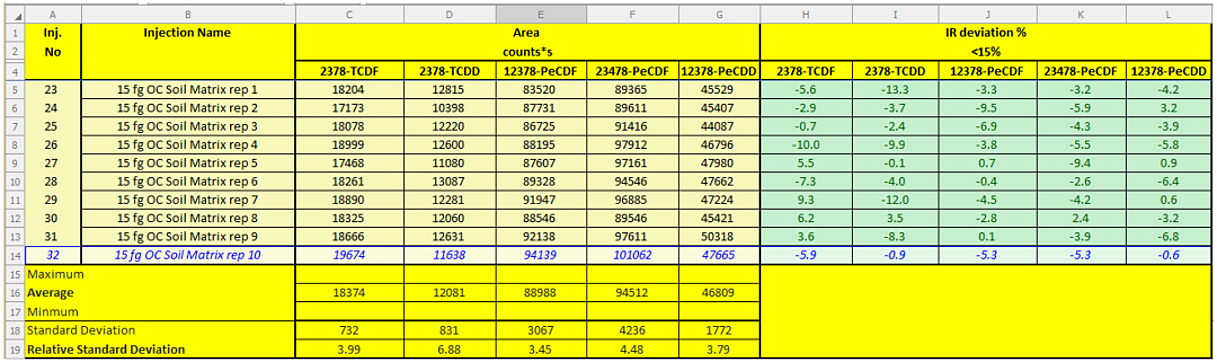
Task: Select area value 10398
Action: coord(450,107)
